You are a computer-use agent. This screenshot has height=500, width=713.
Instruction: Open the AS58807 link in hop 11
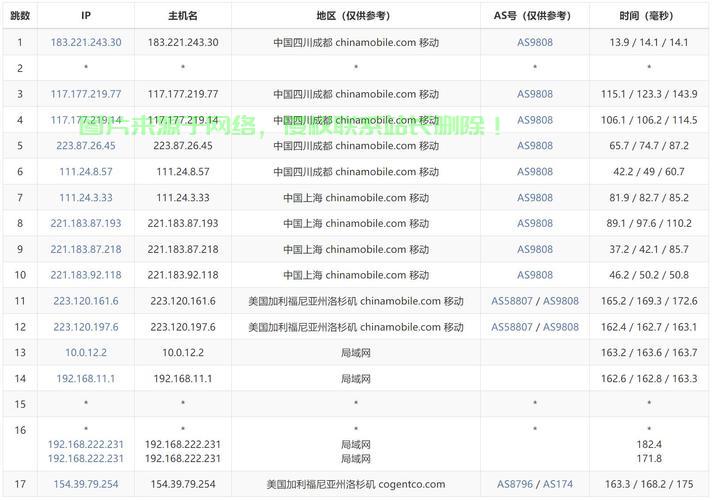click(512, 301)
